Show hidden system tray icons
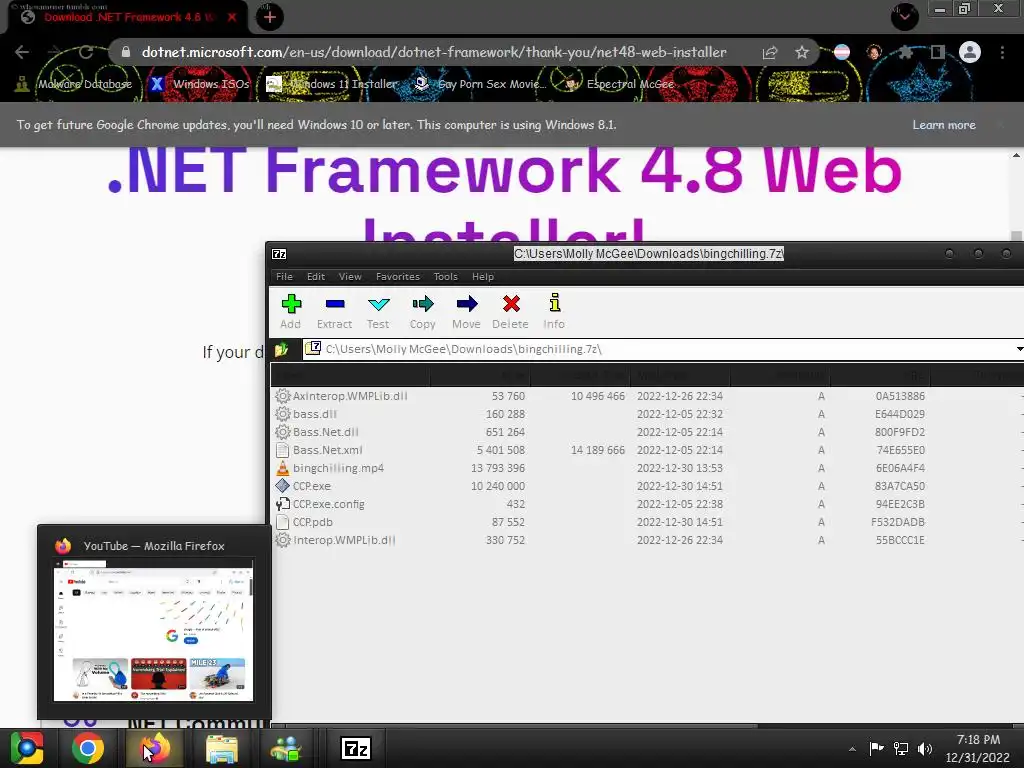This screenshot has height=768, width=1024. 852,749
